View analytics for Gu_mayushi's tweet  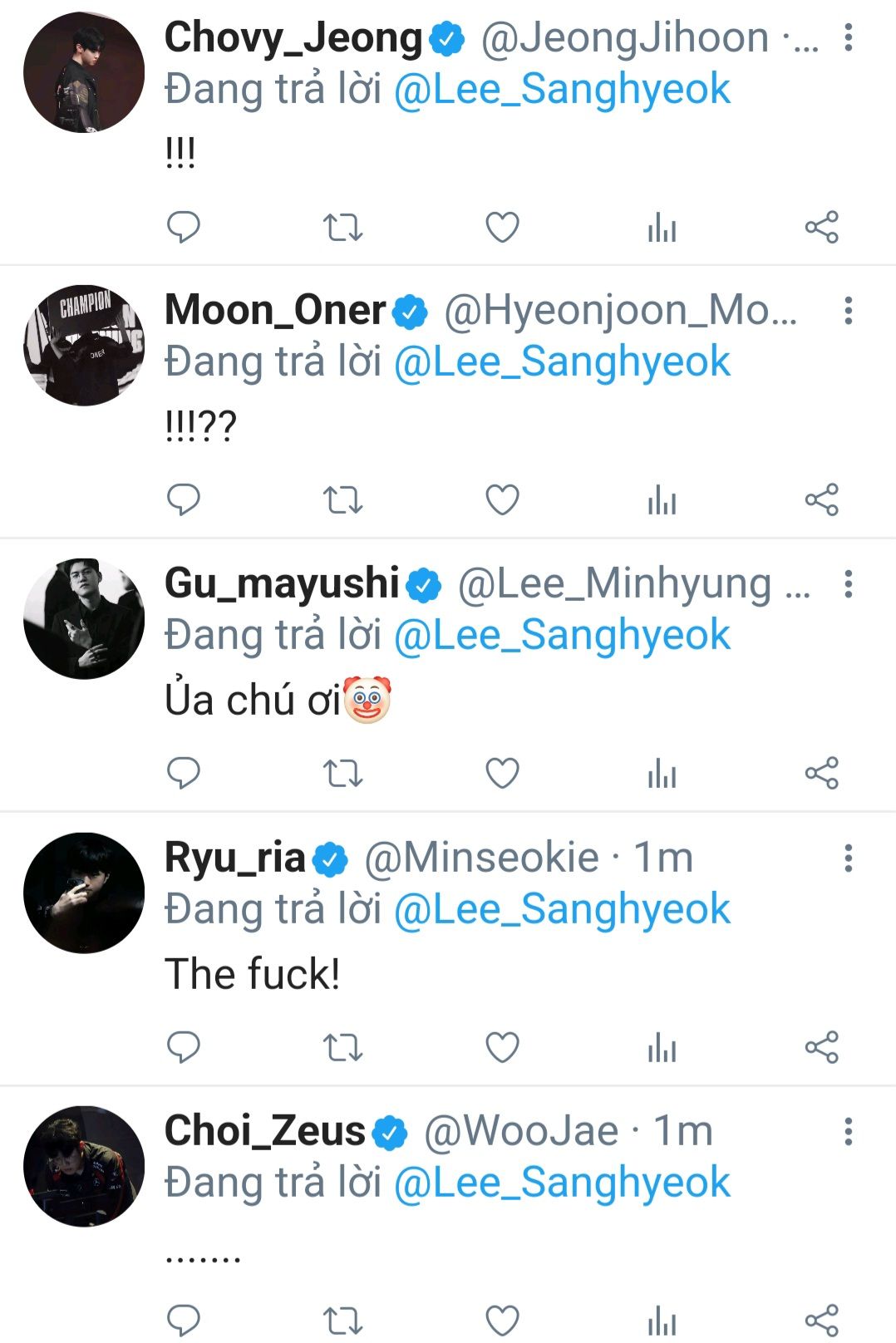coord(662,773)
